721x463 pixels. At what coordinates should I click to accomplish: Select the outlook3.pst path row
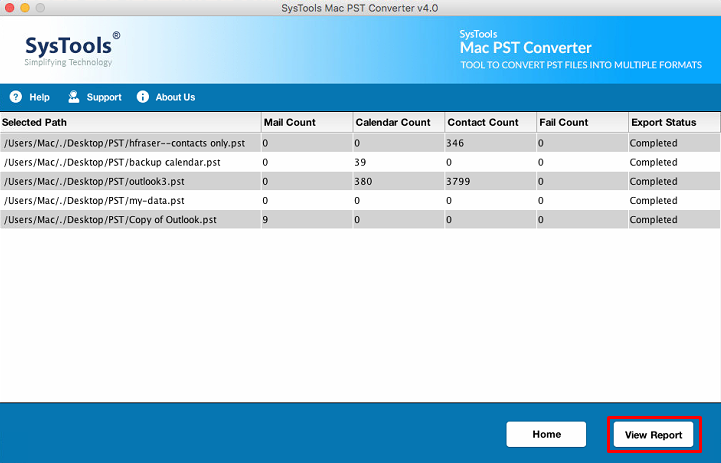pyautogui.click(x=131, y=182)
